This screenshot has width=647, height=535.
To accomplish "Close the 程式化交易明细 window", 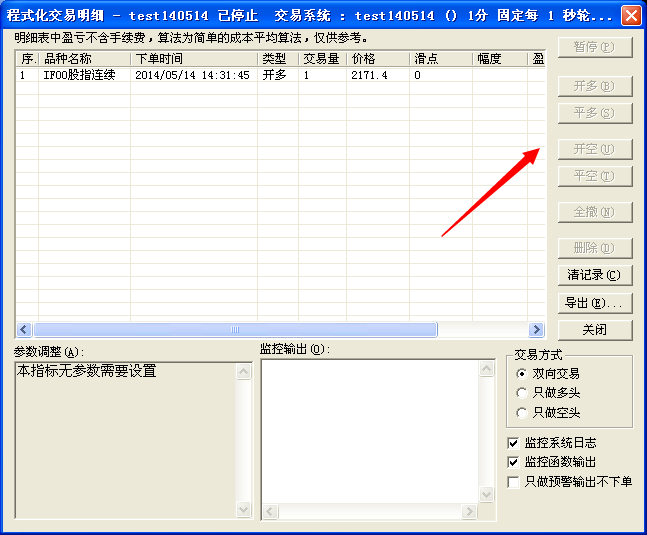I will coord(631,16).
